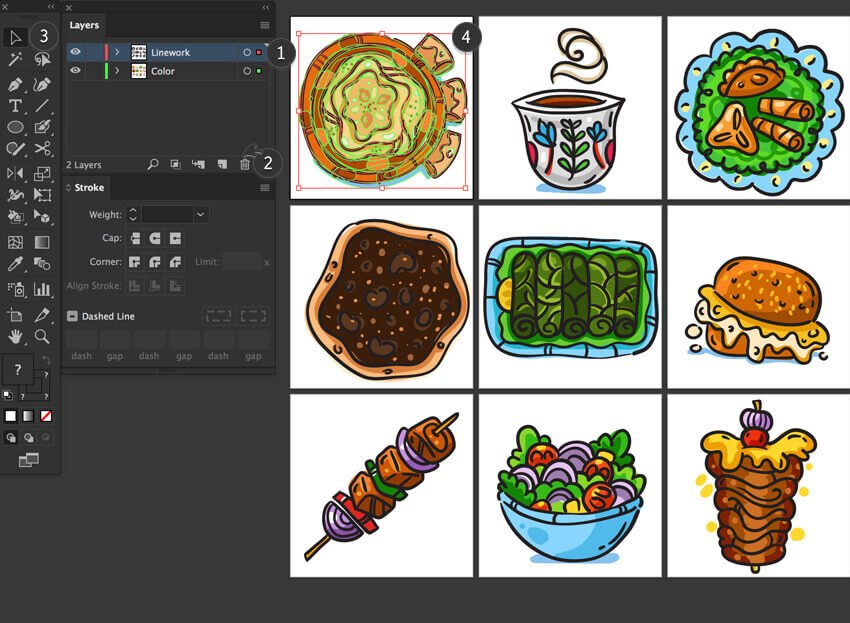The height and width of the screenshot is (623, 850).
Task: Open the stroke Weight dropdown
Action: tap(201, 215)
